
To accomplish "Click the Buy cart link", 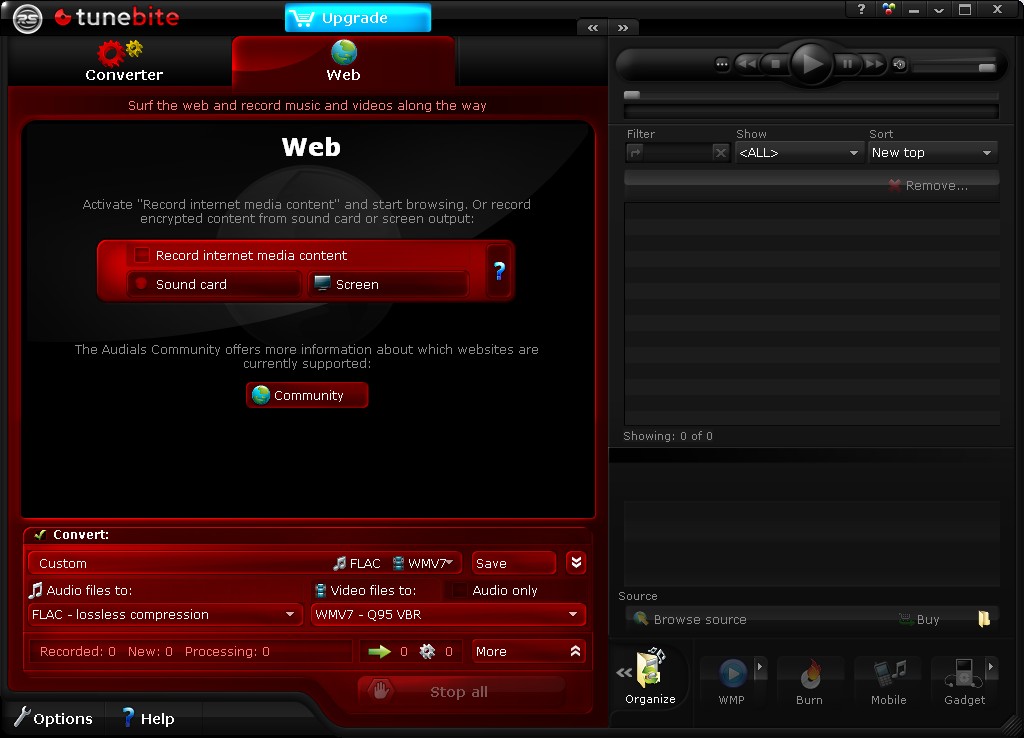I will tap(919, 619).
